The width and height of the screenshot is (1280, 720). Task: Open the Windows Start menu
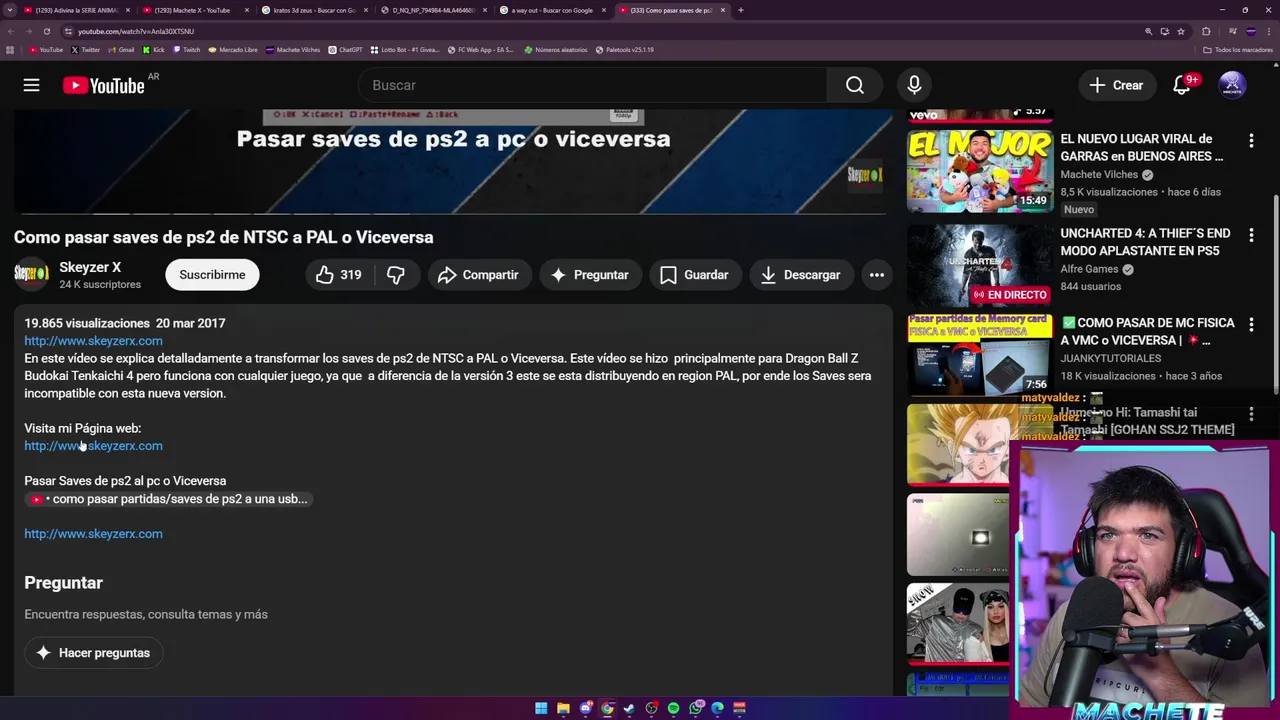(541, 708)
